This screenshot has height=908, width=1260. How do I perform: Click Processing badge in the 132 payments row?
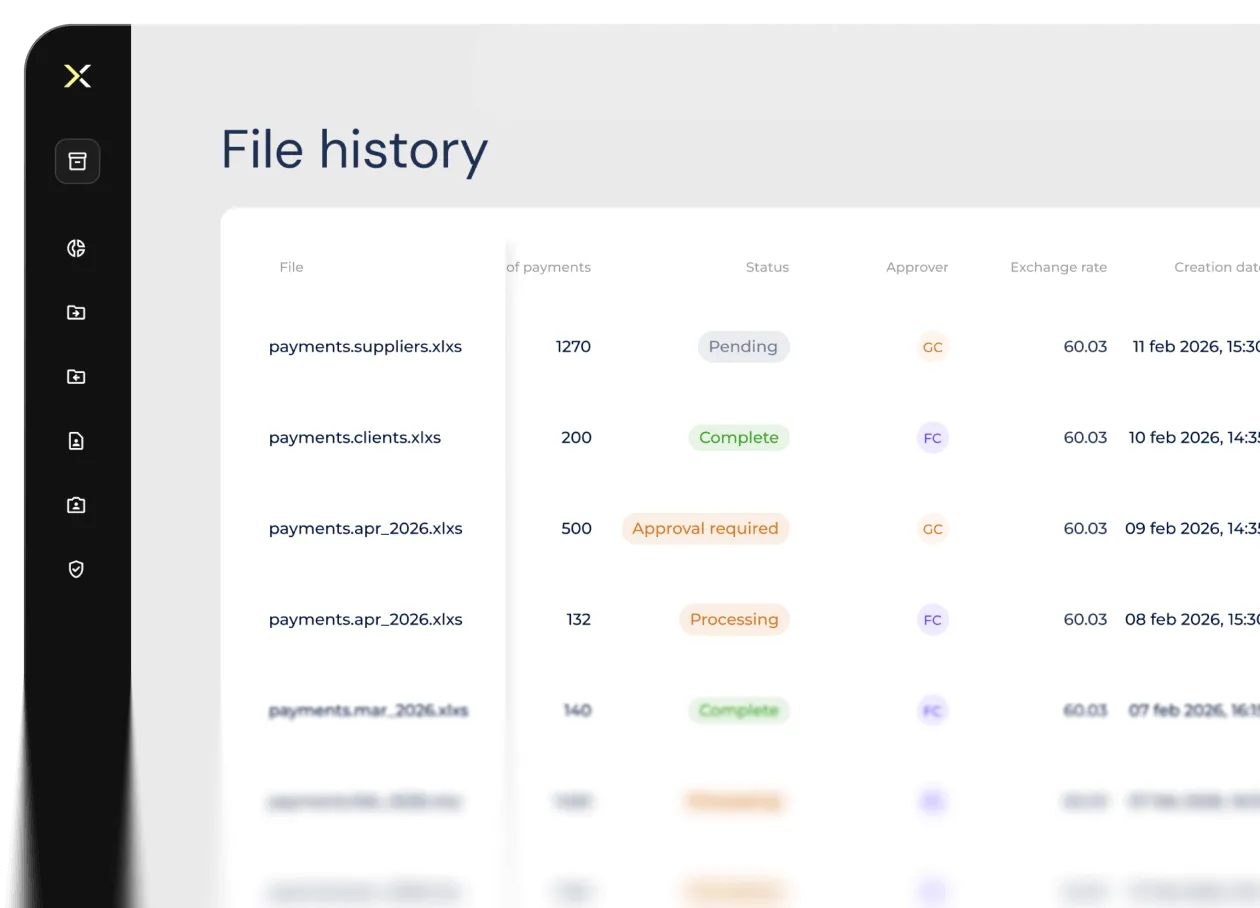click(x=734, y=620)
